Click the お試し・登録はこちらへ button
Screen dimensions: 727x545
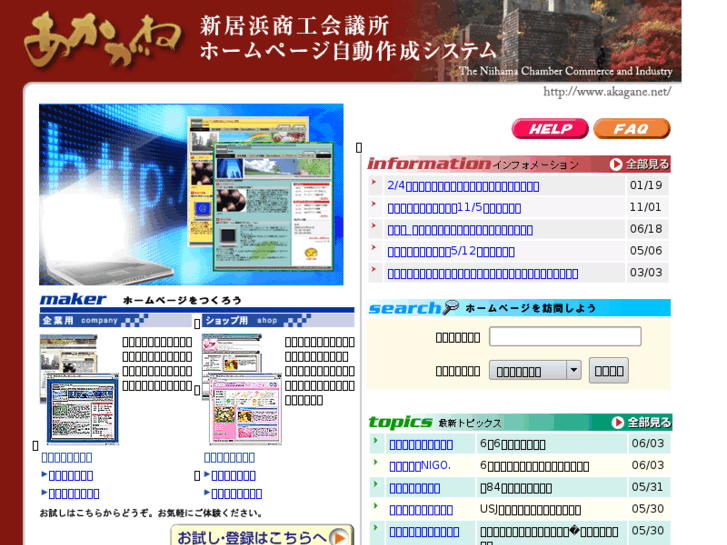[262, 536]
